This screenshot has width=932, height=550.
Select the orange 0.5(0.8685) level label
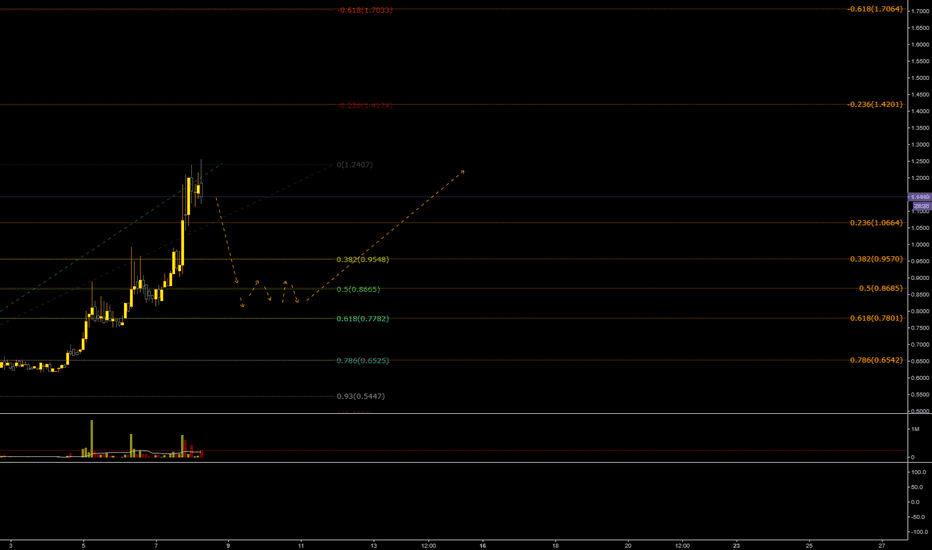880,288
